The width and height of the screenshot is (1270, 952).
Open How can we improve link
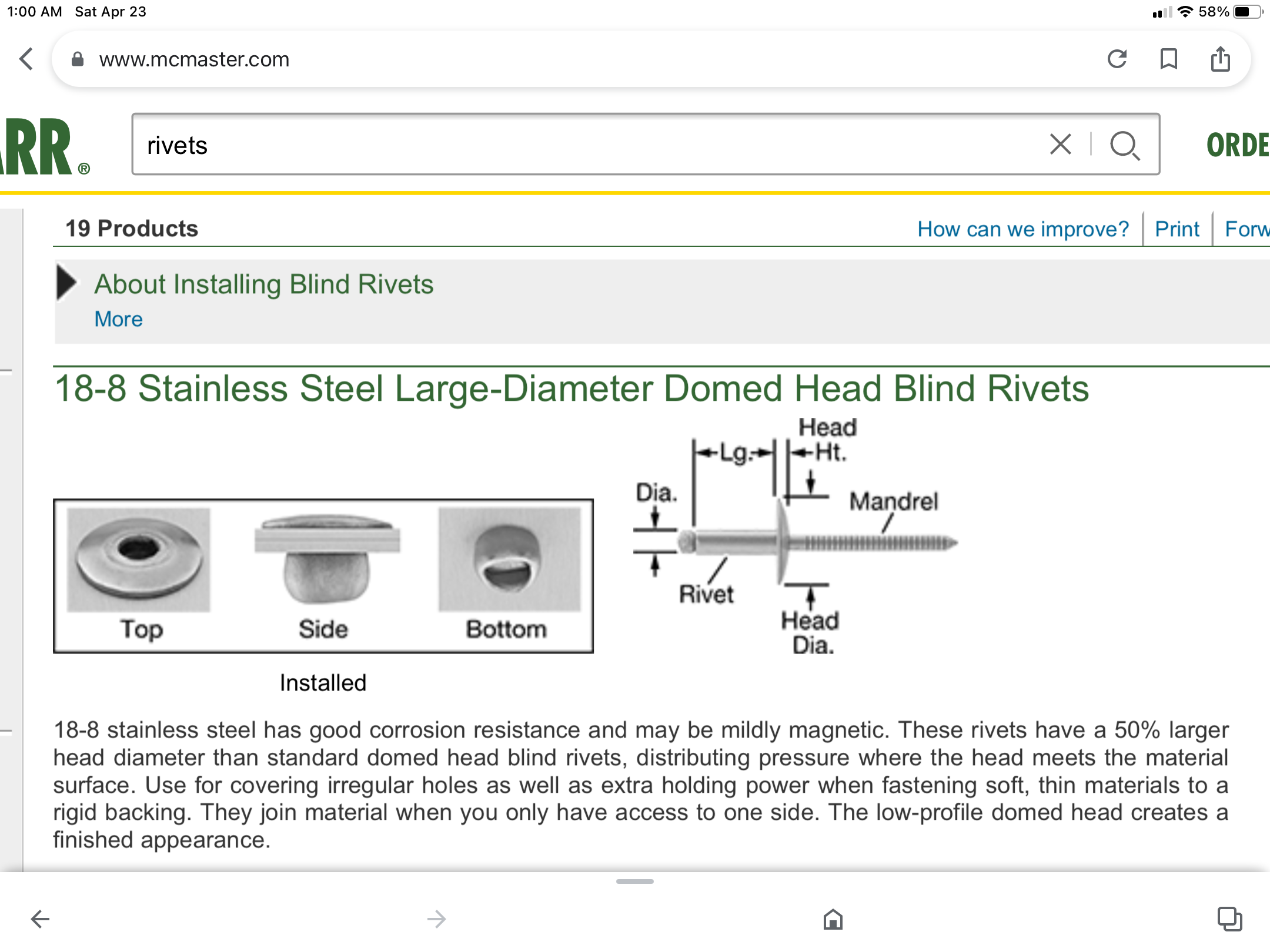tap(1022, 229)
